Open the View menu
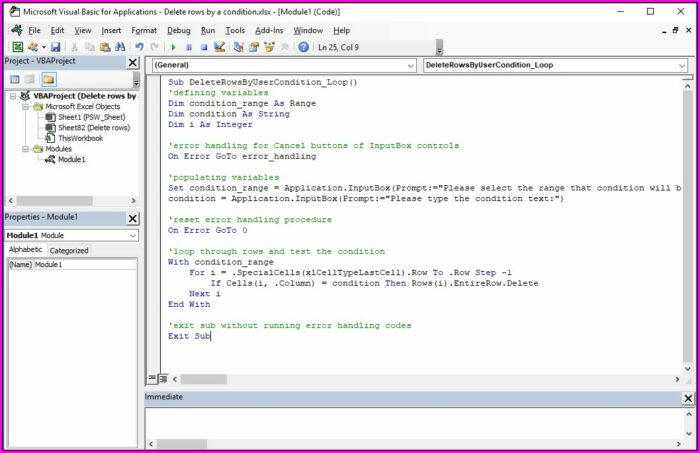The width and height of the screenshot is (700, 453). click(83, 30)
